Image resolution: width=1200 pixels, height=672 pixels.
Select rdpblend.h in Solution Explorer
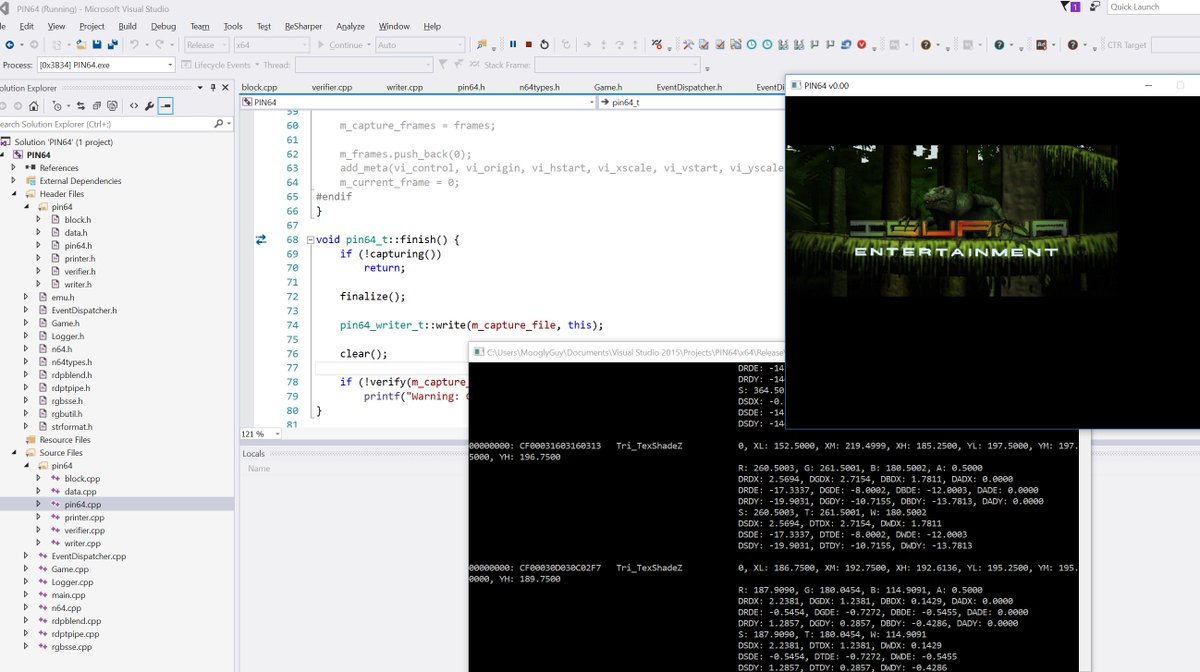(70, 375)
